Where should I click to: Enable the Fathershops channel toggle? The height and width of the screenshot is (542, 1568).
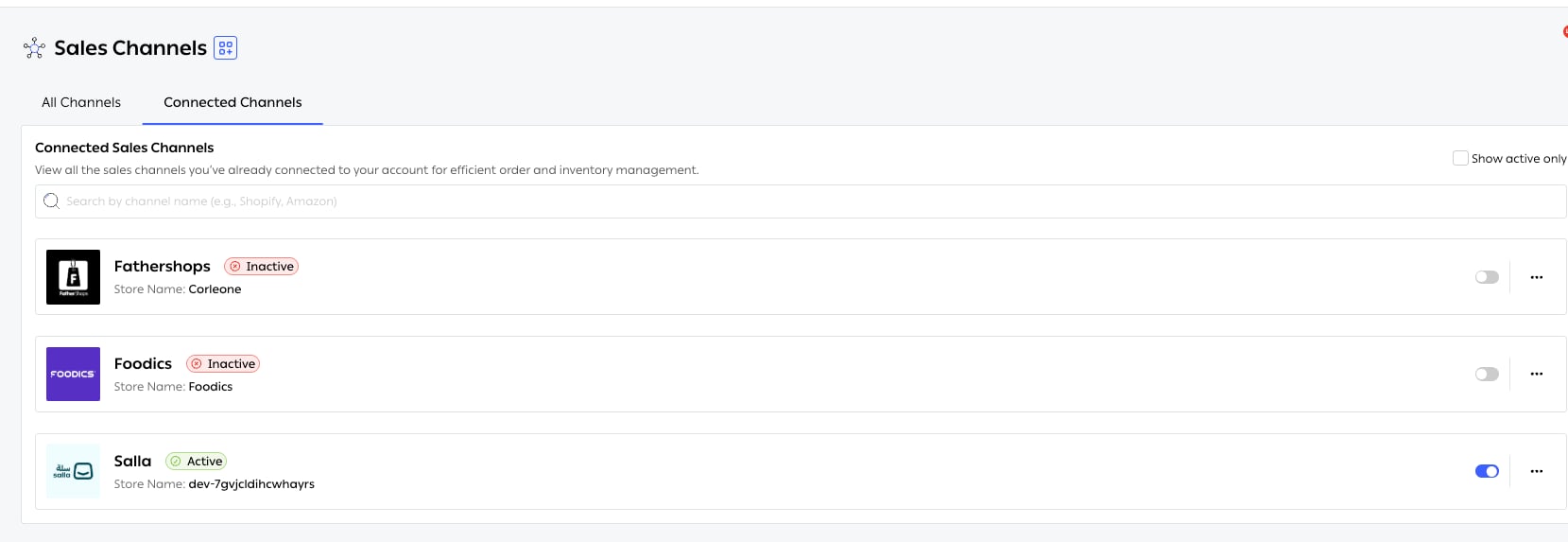point(1487,277)
